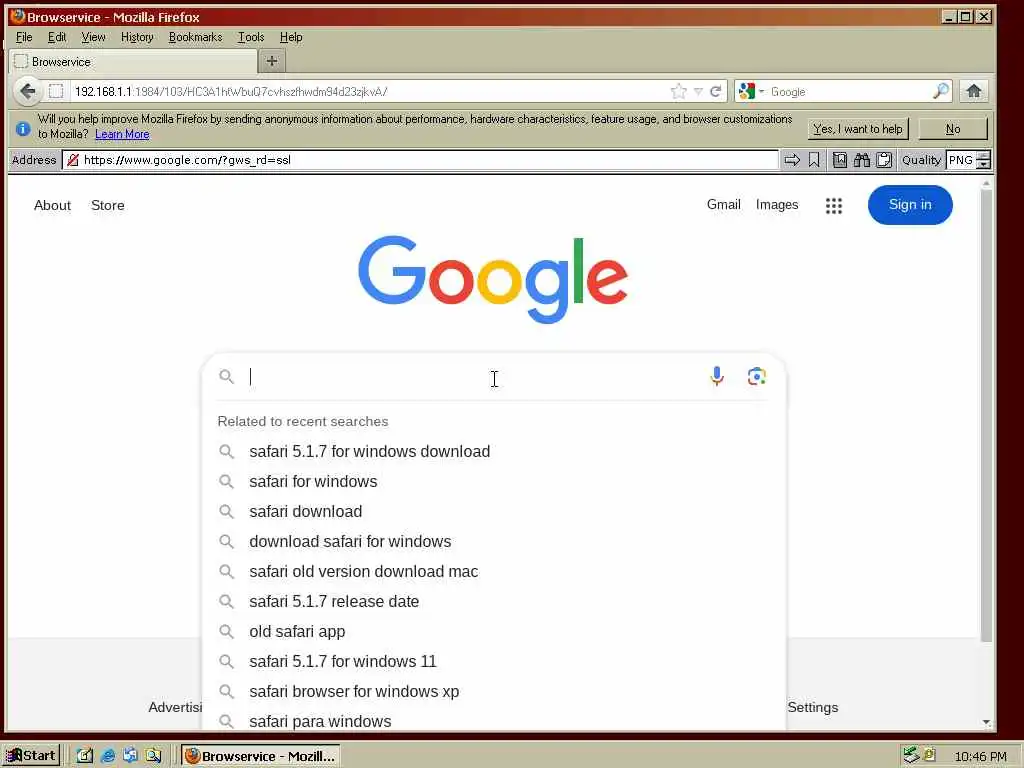Bookmark page with star icon in URL bar
This screenshot has height=768, width=1024.
pos(679,91)
